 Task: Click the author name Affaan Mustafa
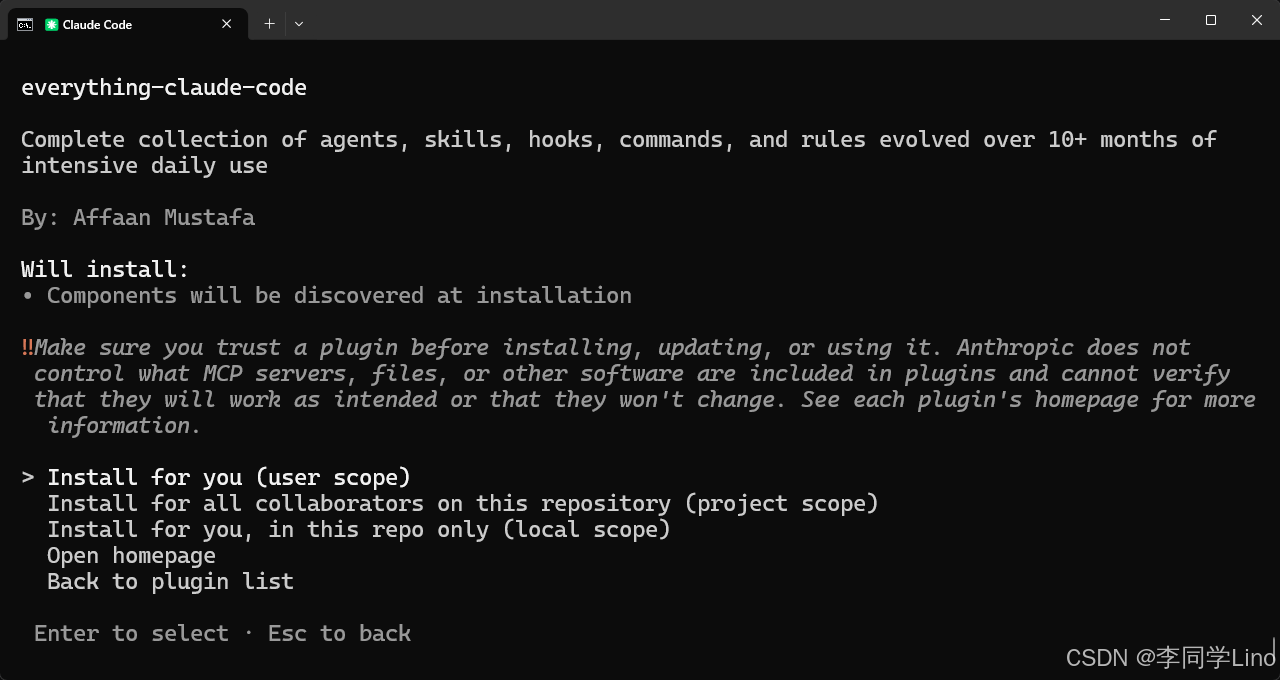click(x=163, y=217)
